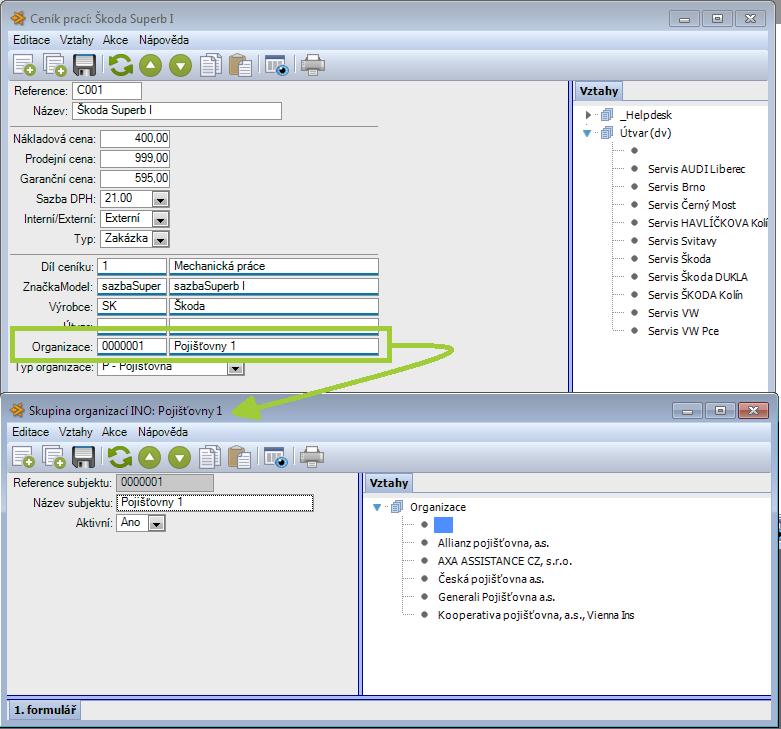
Task: Click Copy record icon in Skupina organizací toolbar
Action: 53,457
